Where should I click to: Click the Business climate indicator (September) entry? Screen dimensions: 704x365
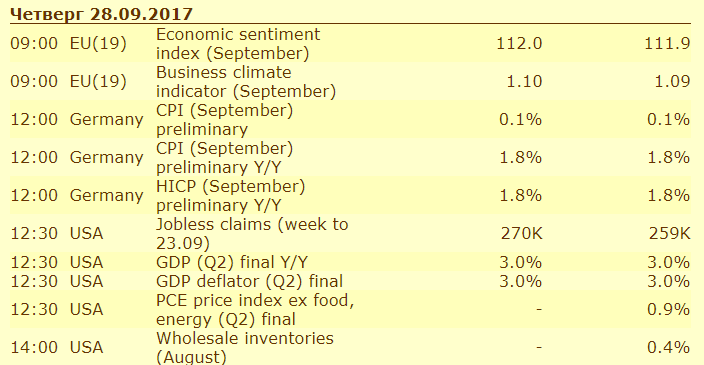246,82
